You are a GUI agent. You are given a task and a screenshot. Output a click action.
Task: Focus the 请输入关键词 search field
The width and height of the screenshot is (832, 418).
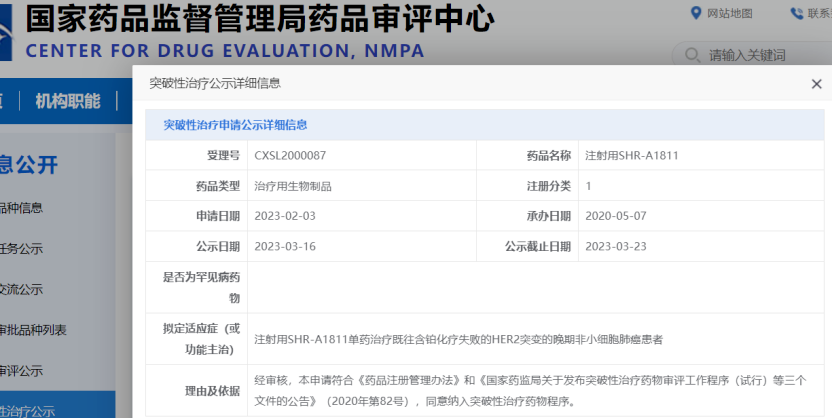click(753, 55)
